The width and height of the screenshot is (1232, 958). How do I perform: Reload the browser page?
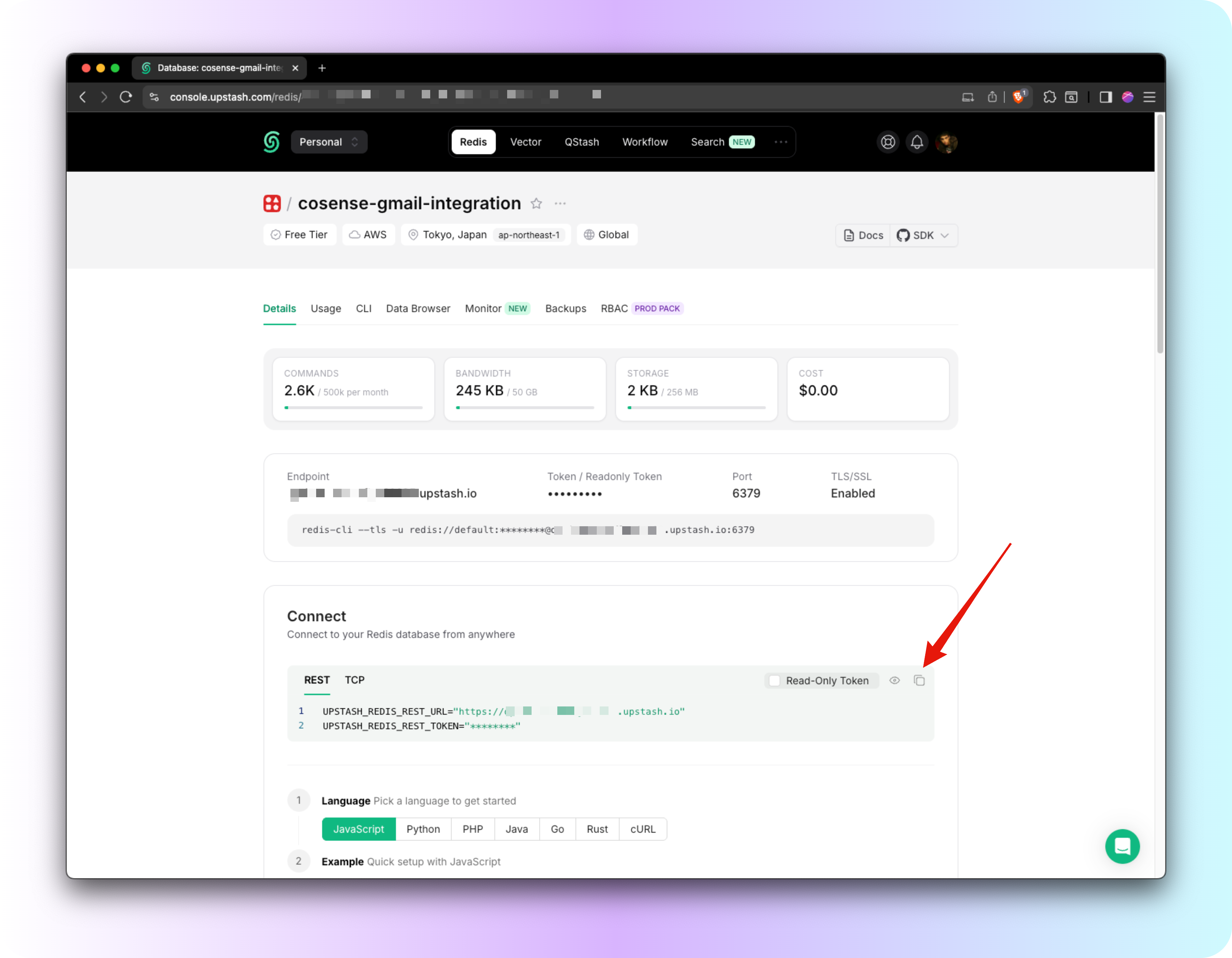pyautogui.click(x=126, y=97)
